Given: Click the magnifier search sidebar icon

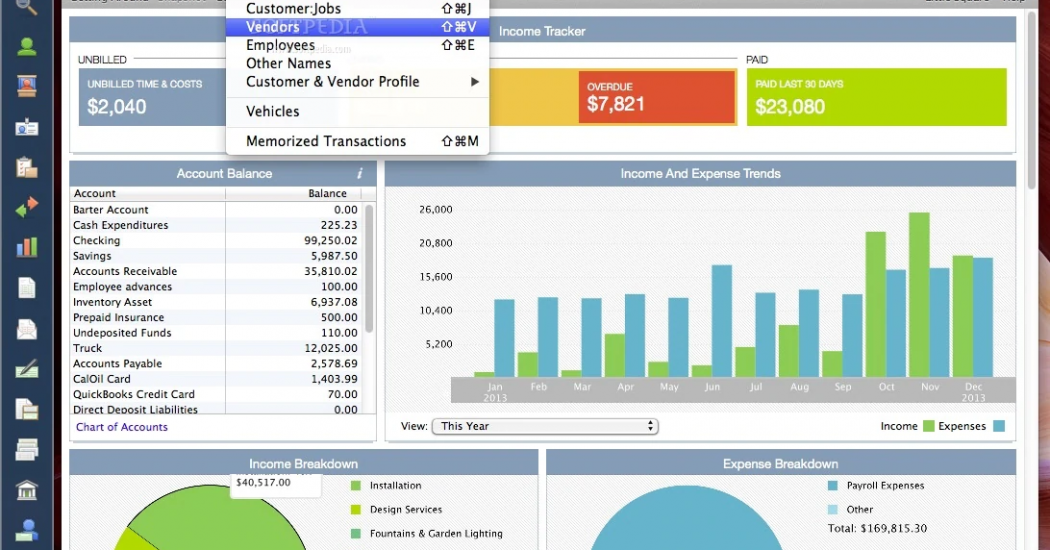Looking at the screenshot, I should [x=27, y=7].
